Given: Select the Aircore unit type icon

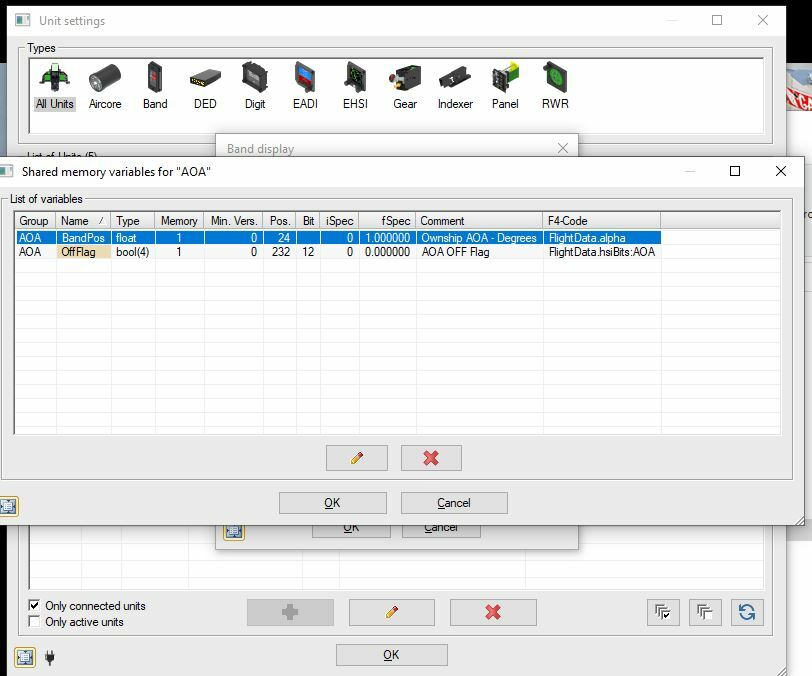Looking at the screenshot, I should pos(105,86).
